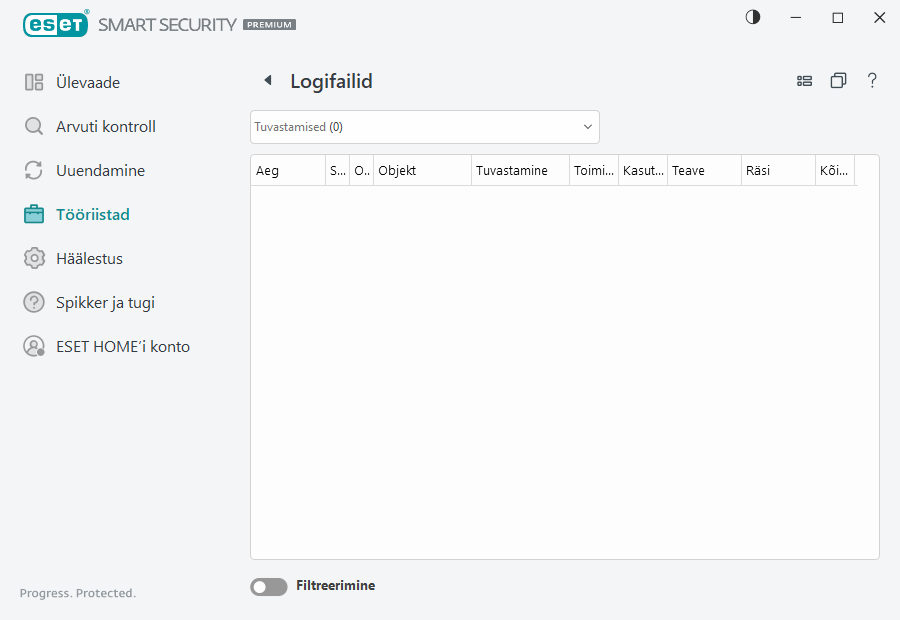The image size is (900, 620).
Task: Open help with the question mark button
Action: pyautogui.click(x=872, y=80)
